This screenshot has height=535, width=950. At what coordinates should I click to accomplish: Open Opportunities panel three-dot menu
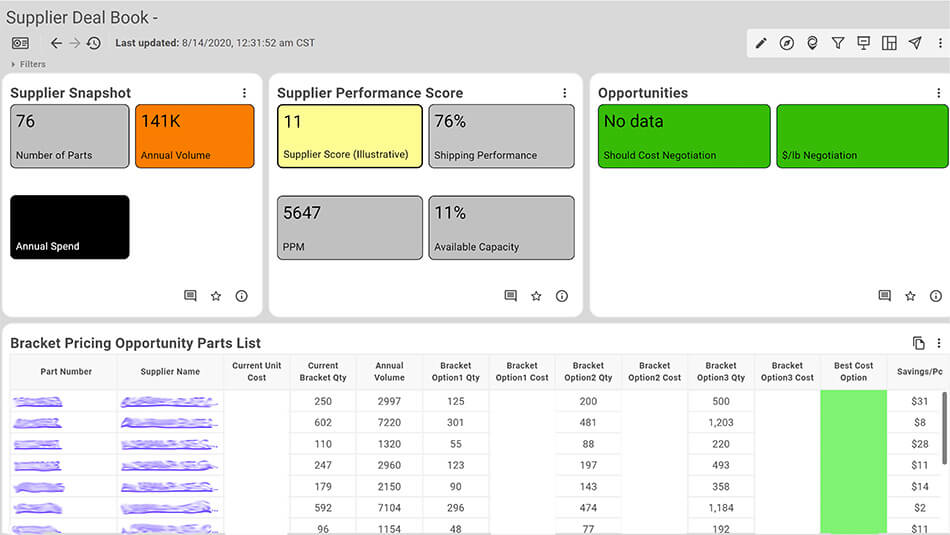[x=938, y=93]
